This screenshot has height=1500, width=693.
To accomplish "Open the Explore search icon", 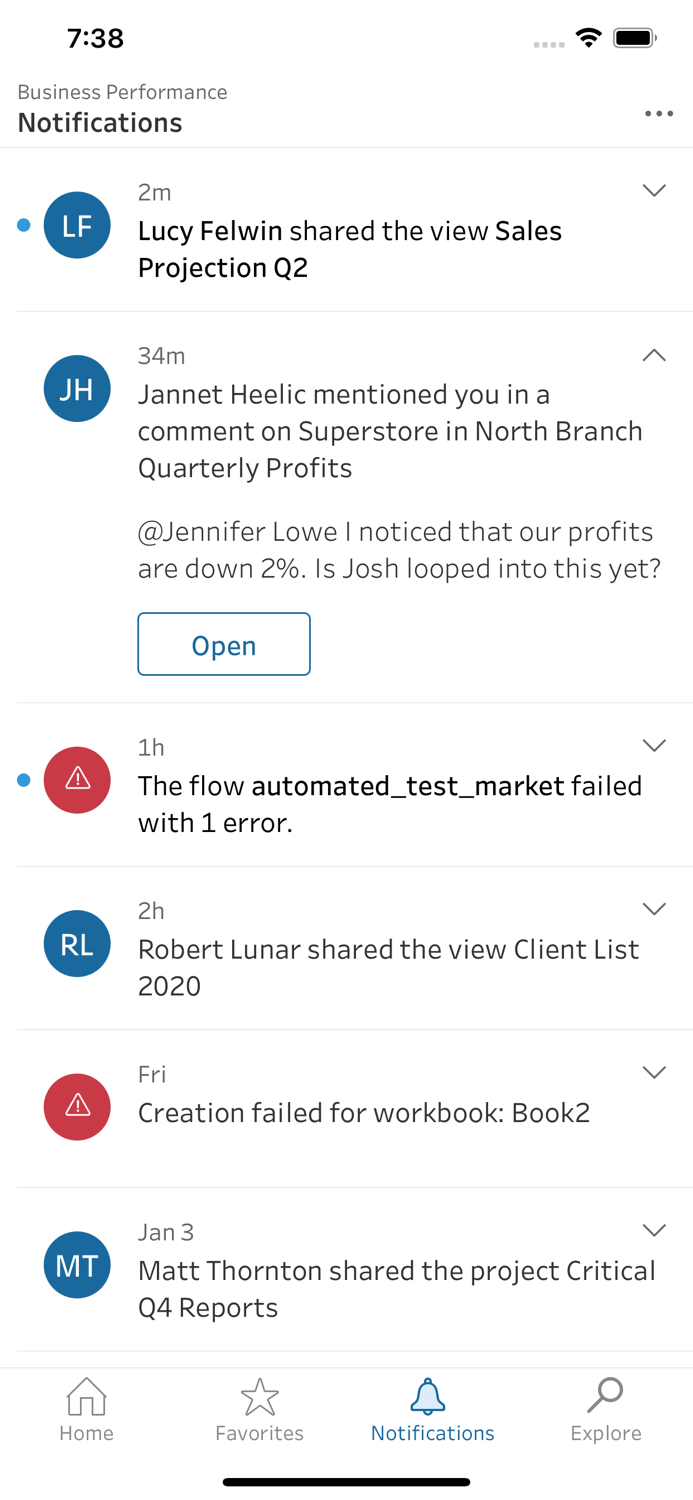I will [x=606, y=1396].
